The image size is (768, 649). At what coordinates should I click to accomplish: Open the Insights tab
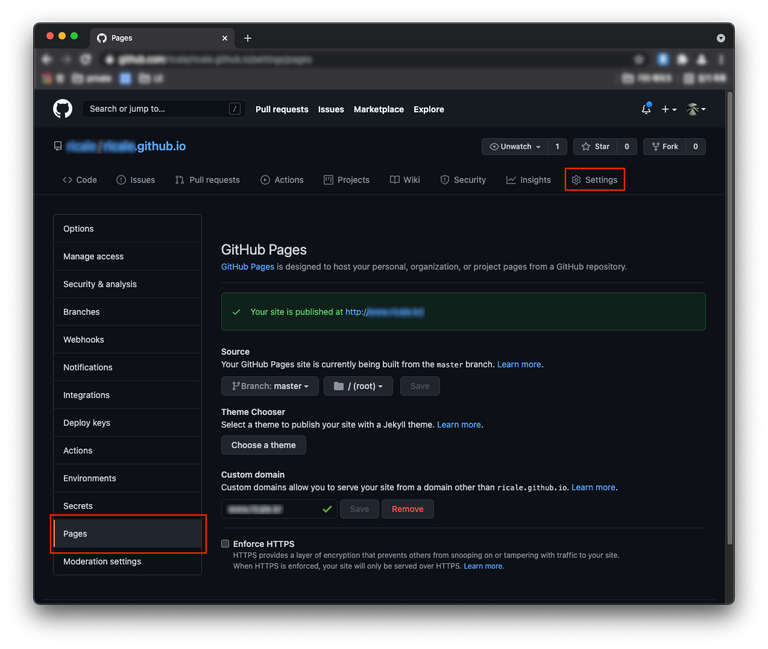(x=528, y=180)
